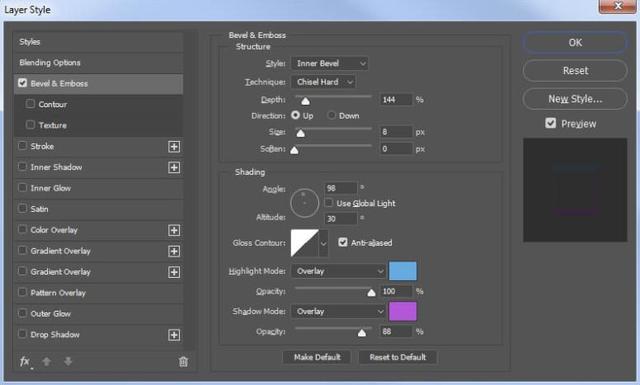Close the Layer Style dialog
Viewport: 640px width, 385px height.
tap(617, 6)
